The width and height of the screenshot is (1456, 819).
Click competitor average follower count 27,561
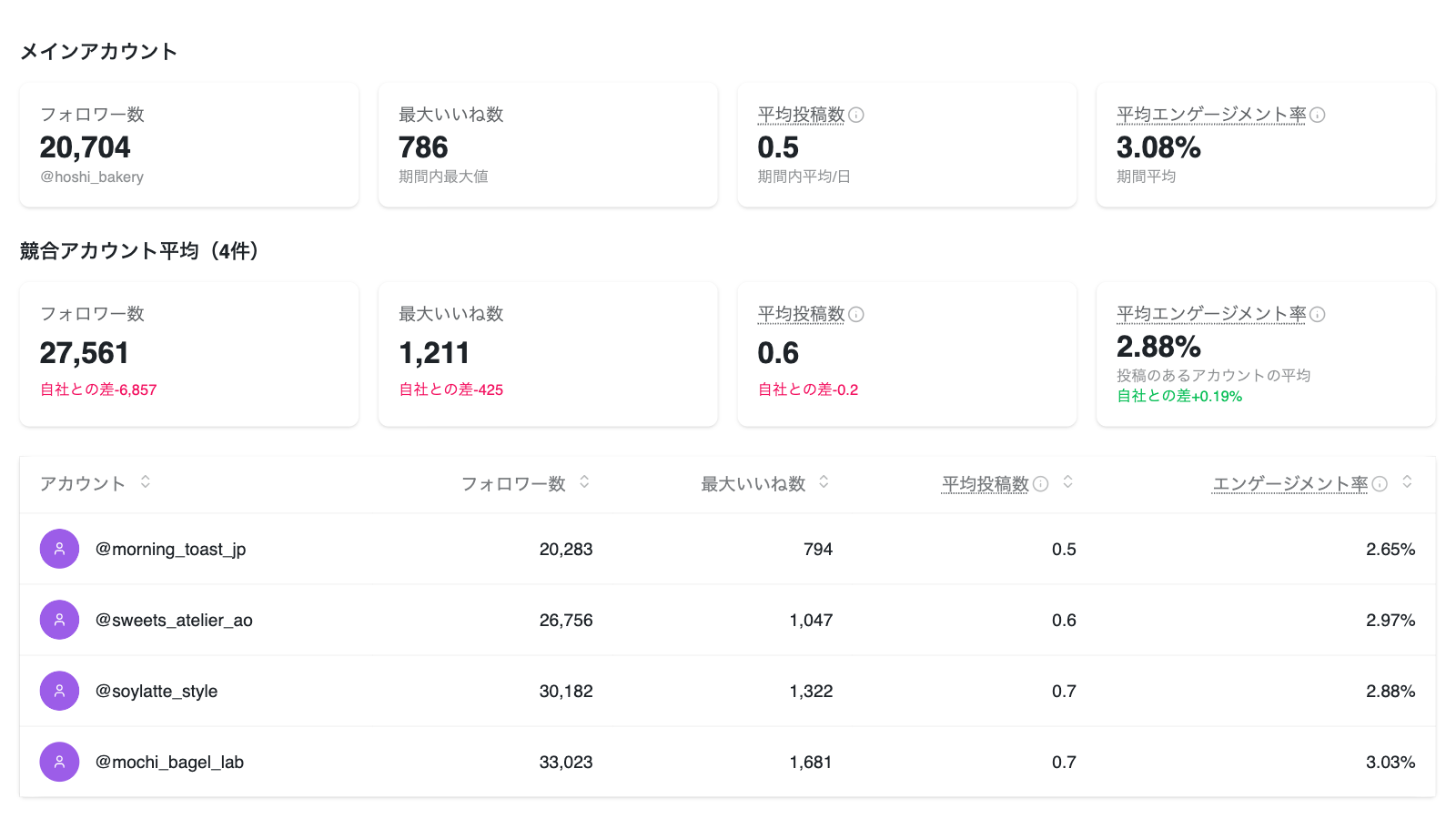[85, 353]
